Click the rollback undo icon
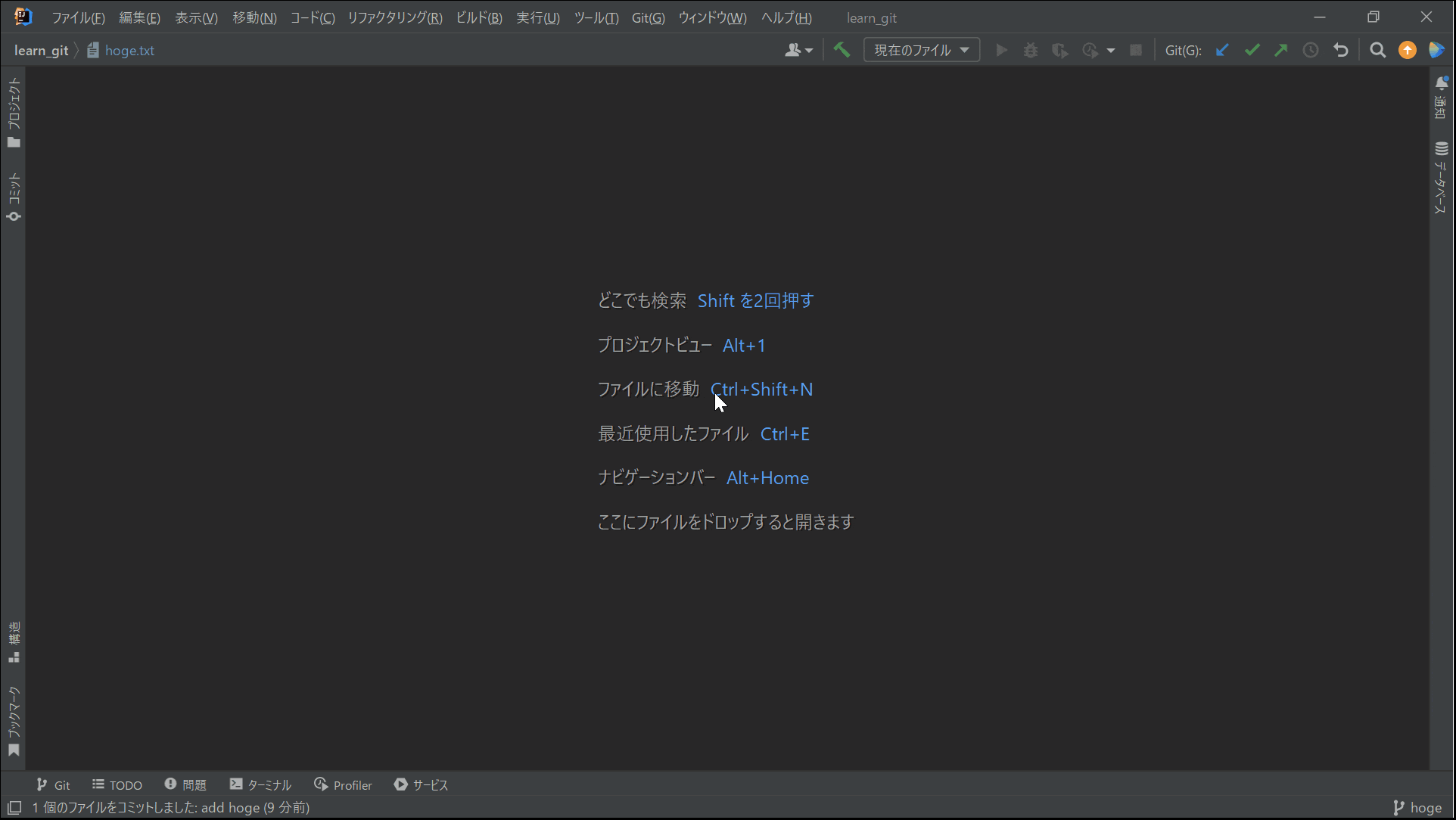 1341,50
